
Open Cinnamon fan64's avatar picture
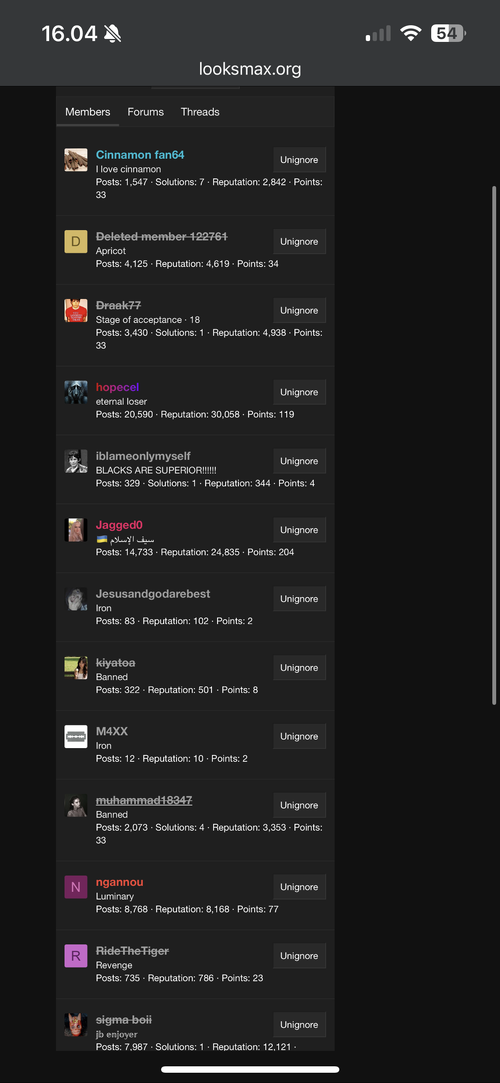tap(76, 160)
